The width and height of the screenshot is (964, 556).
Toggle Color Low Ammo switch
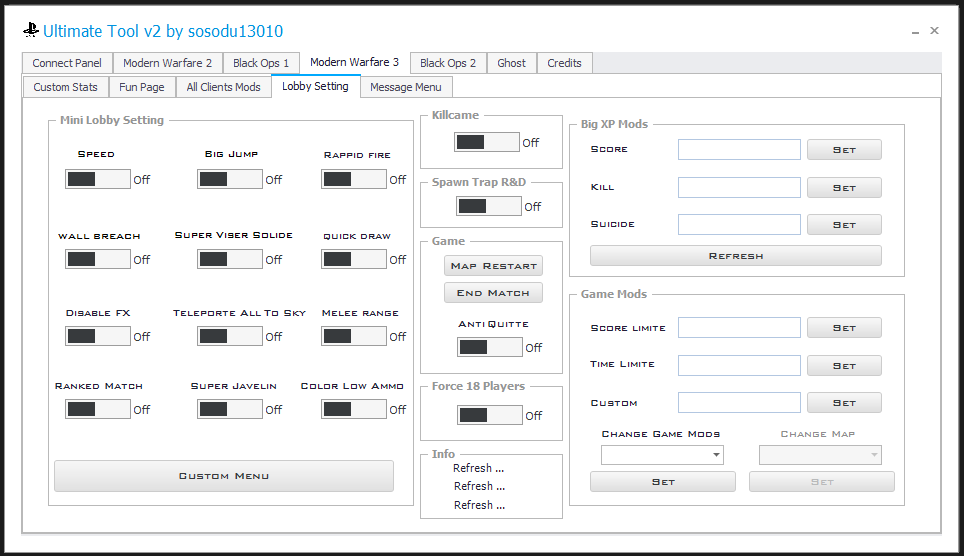tap(354, 409)
